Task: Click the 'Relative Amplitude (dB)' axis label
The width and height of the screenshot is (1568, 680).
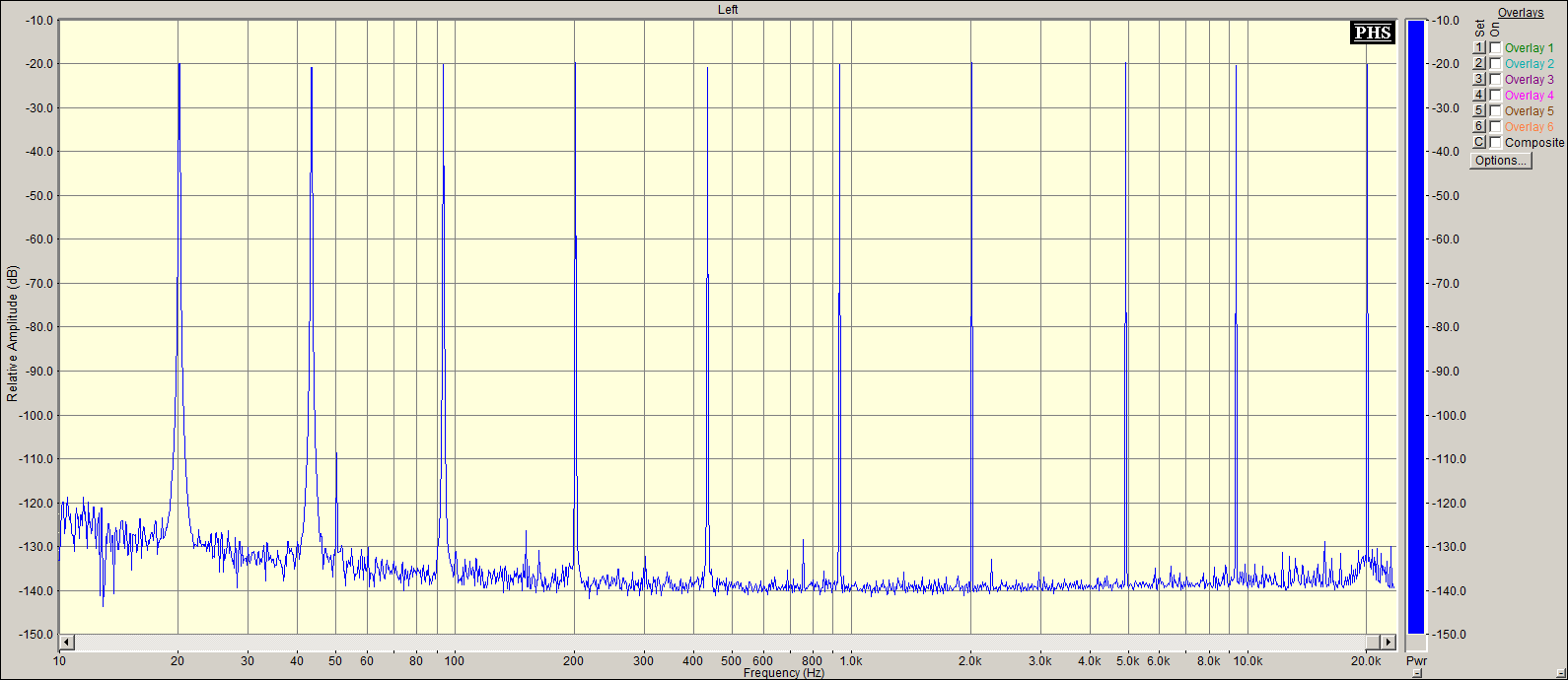Action: [x=12, y=333]
